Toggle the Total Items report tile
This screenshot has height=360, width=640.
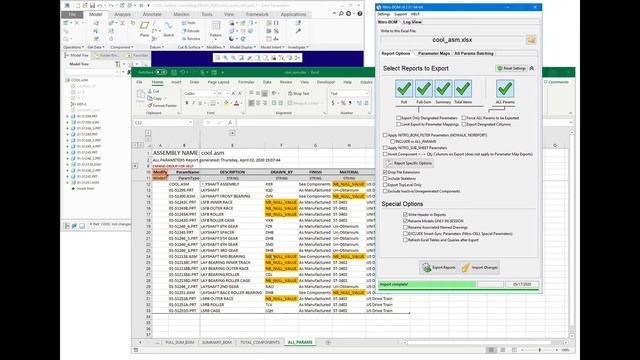pyautogui.click(x=463, y=89)
